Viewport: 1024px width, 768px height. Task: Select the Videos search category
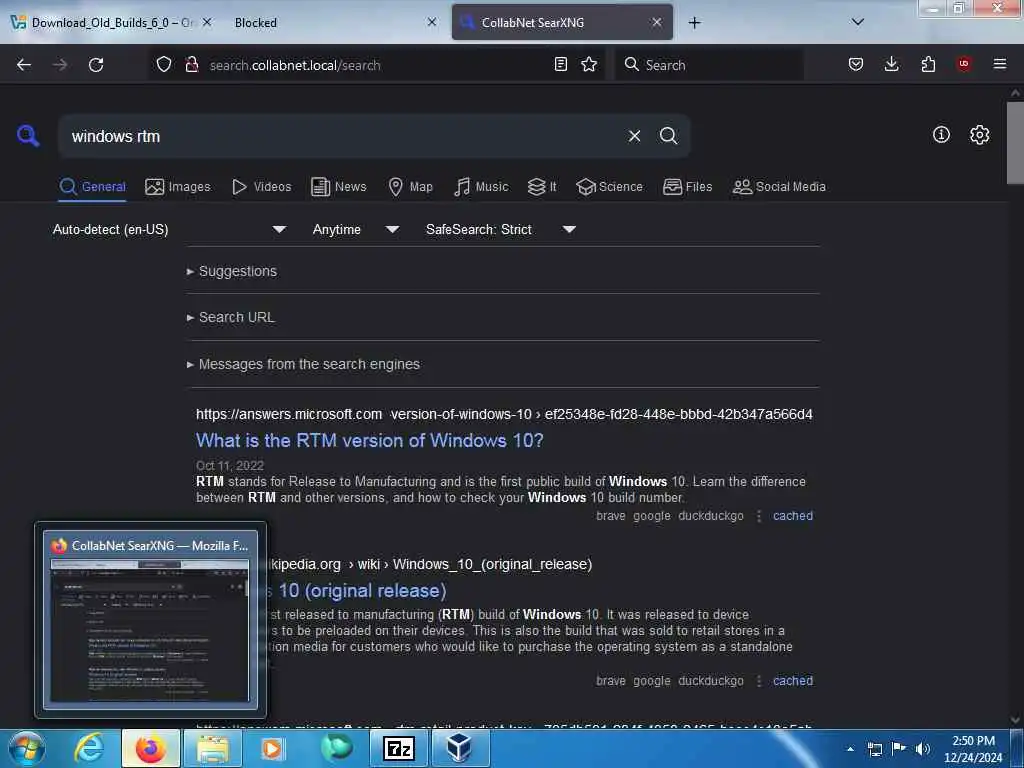tap(261, 187)
